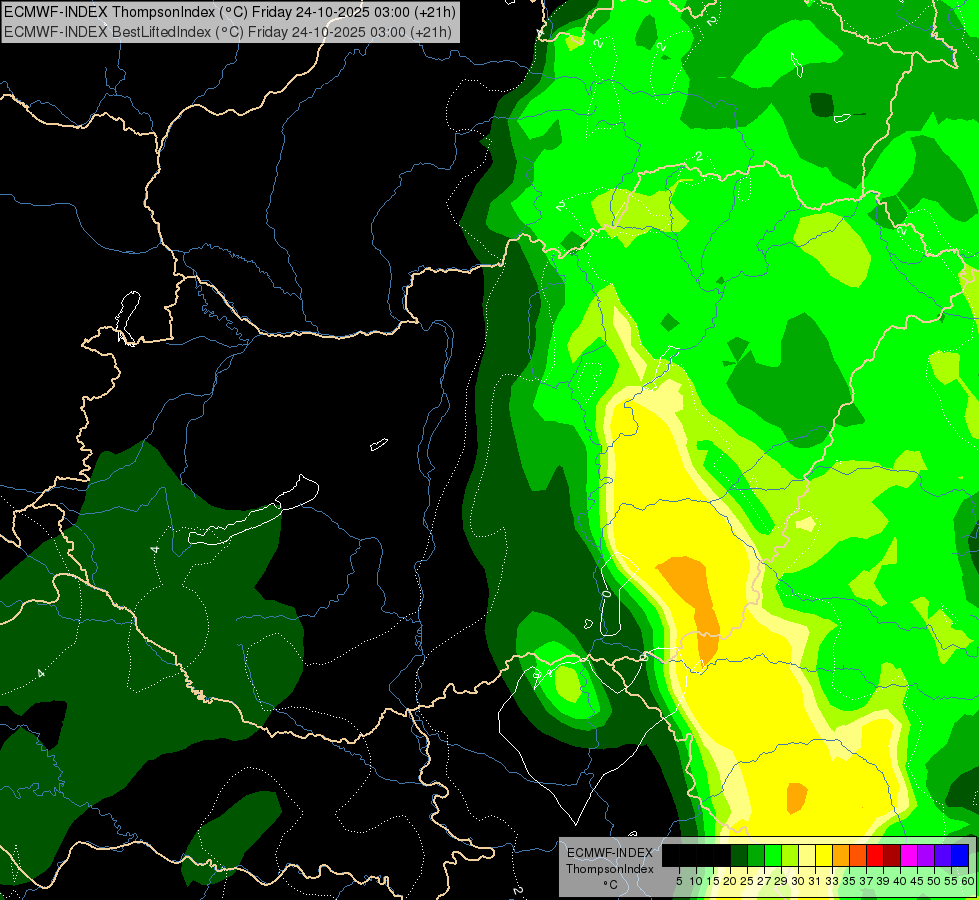Screen dimensions: 979x900
Task: Click the legend value label 37
Action: coord(866,881)
